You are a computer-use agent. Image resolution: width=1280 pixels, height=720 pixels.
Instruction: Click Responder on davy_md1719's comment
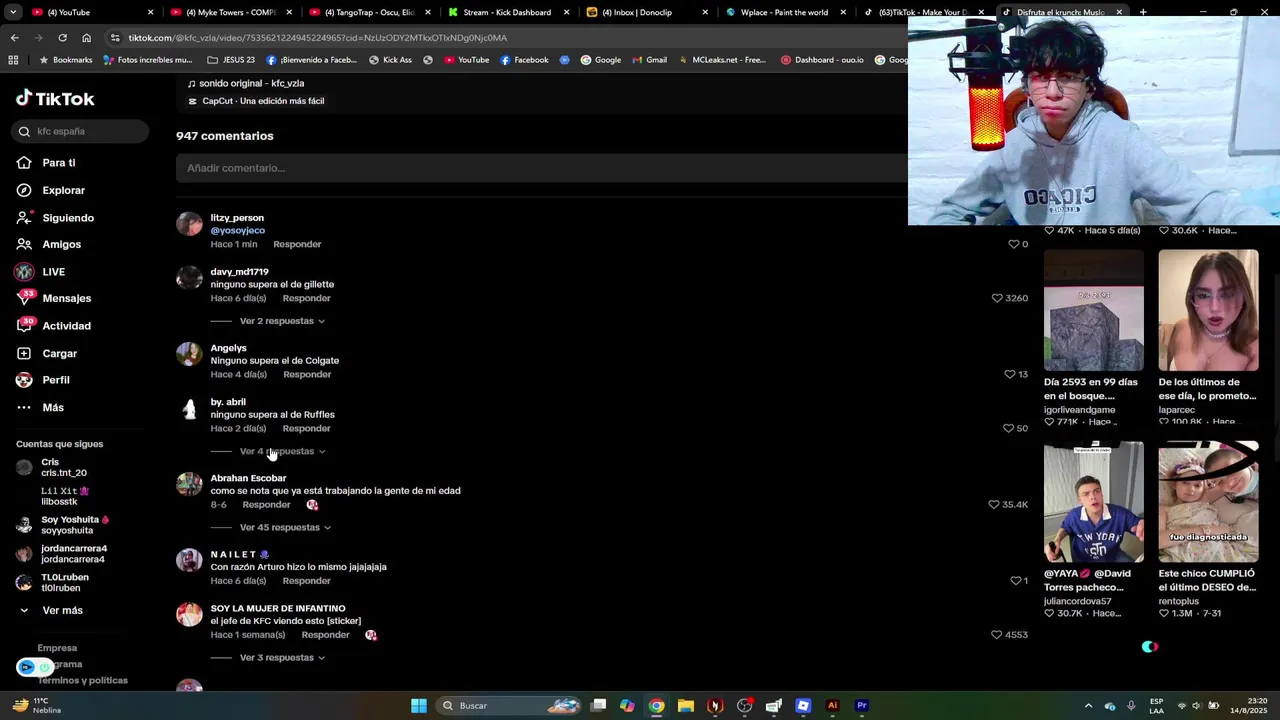[306, 298]
